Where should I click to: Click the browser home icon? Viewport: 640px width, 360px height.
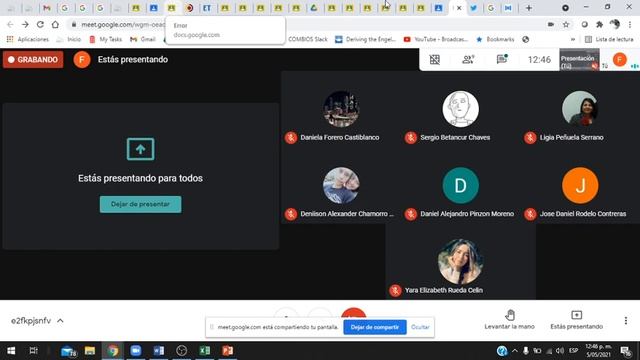click(55, 24)
